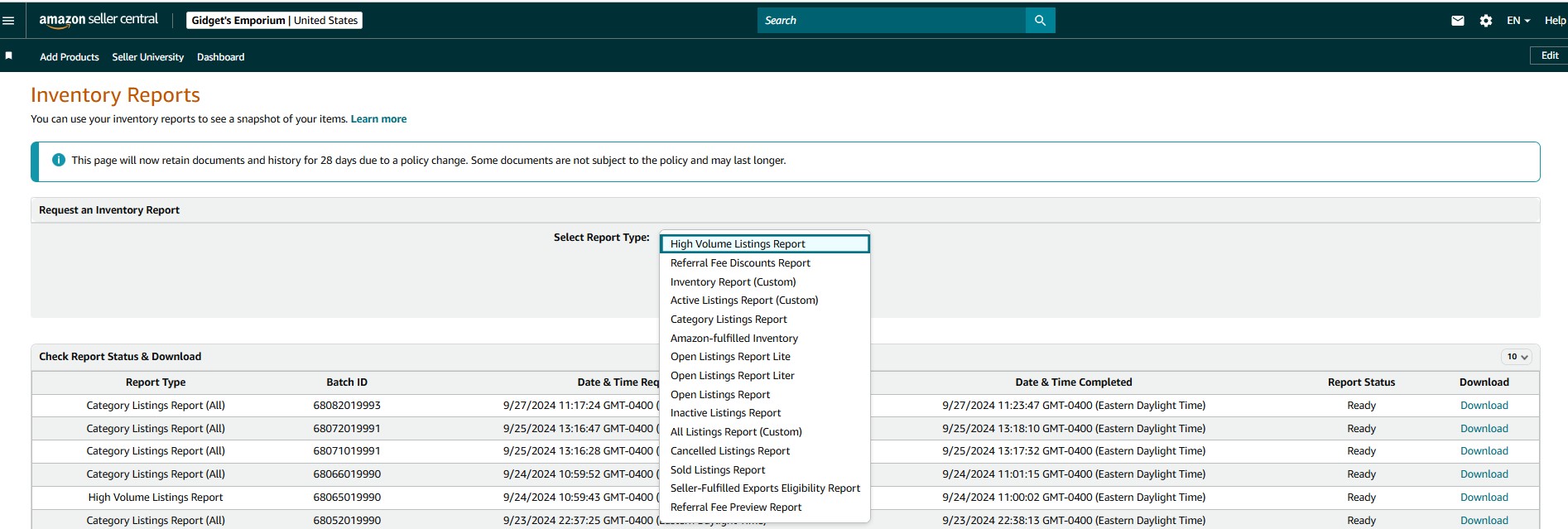The height and width of the screenshot is (529, 1568).
Task: Click batch ID 68082019993 cell
Action: (347, 405)
